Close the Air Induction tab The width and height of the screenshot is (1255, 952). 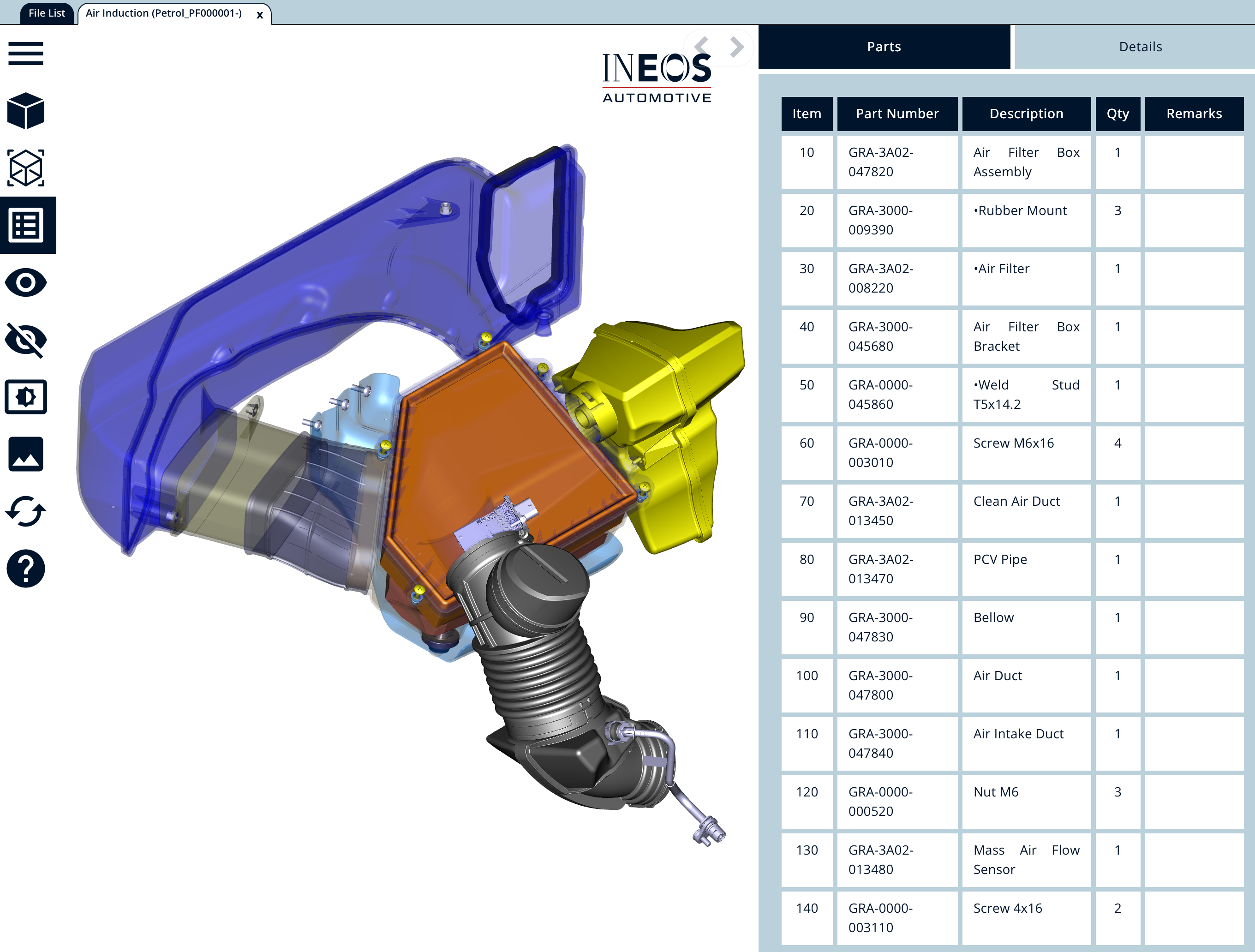[x=259, y=15]
